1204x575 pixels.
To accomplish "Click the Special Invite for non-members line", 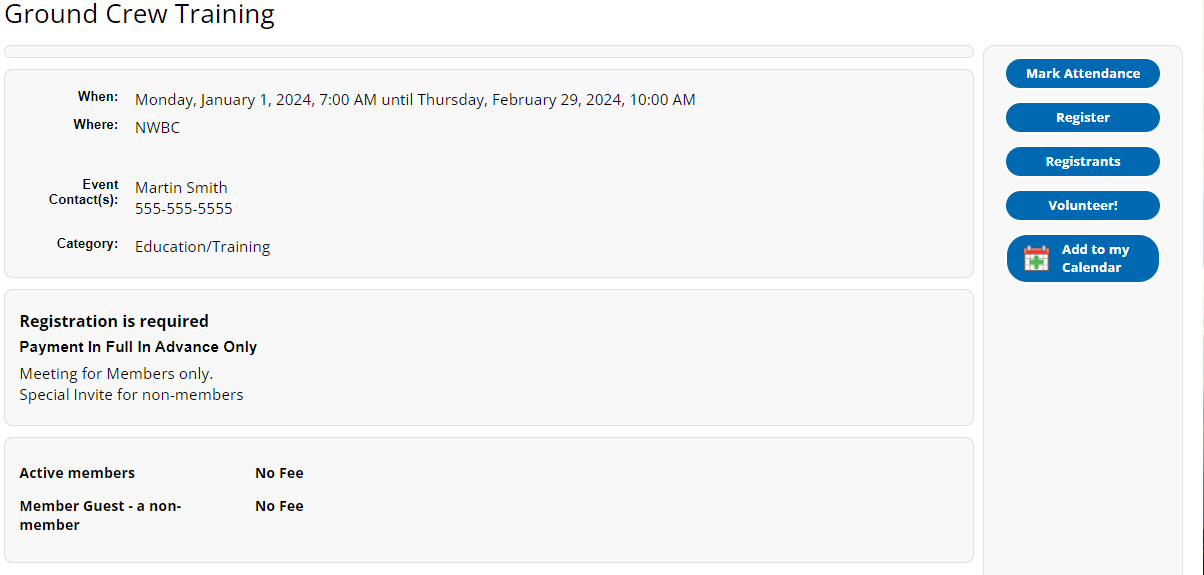I will click(131, 395).
